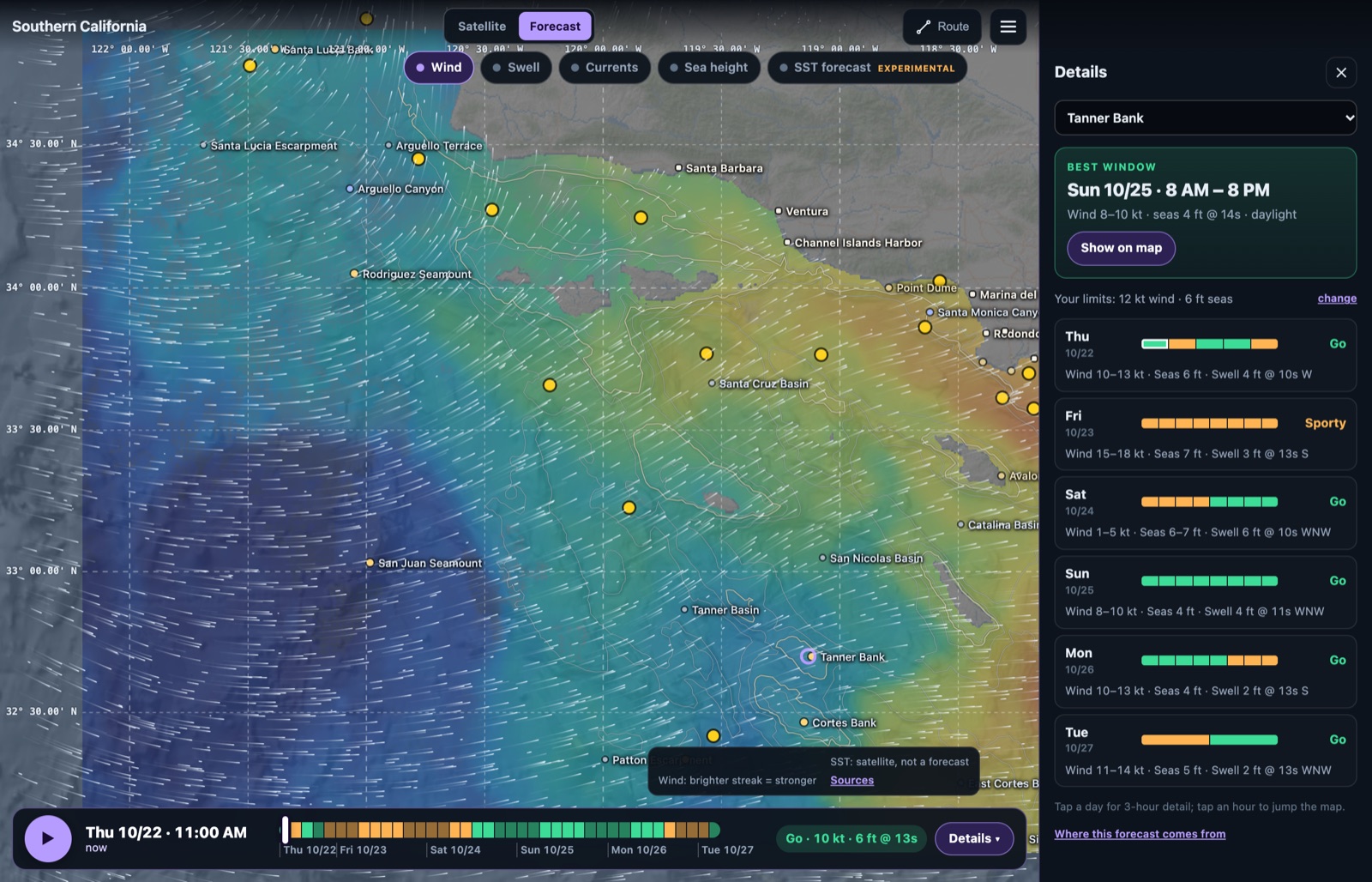The image size is (1372, 882).
Task: Select the San Juan Seamount marker
Action: point(370,563)
